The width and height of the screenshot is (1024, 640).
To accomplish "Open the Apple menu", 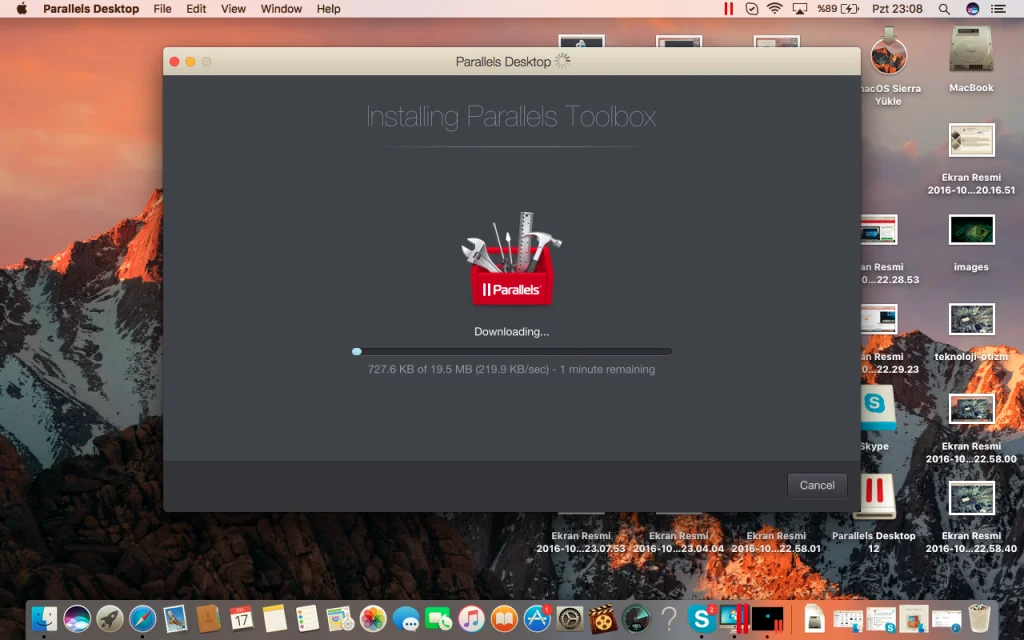I will tap(21, 9).
